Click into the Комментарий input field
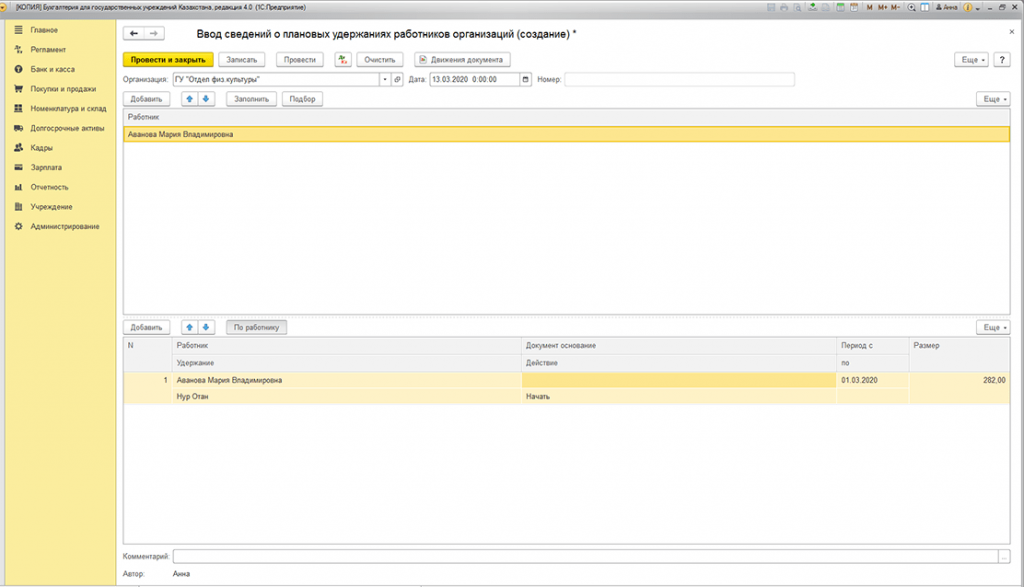Screen dimensions: 1024x587 [585, 556]
